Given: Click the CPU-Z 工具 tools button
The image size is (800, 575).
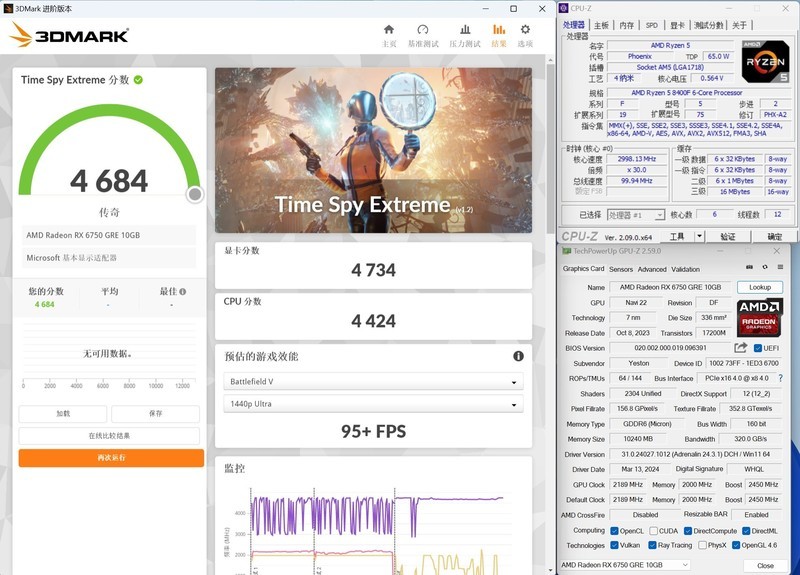Looking at the screenshot, I should pyautogui.click(x=677, y=236).
